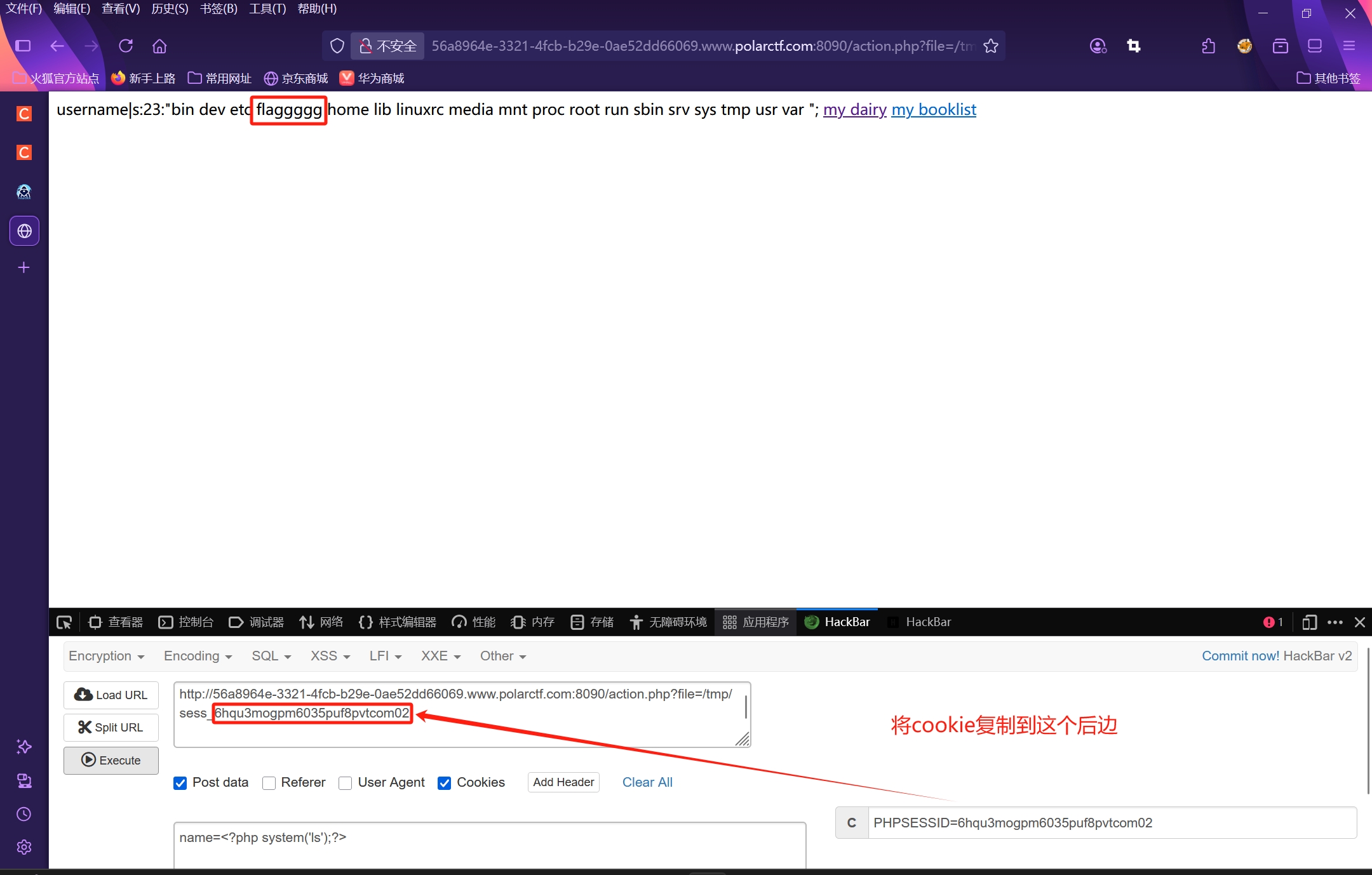Activate the element picker in devtools
The height and width of the screenshot is (875, 1372).
(64, 622)
